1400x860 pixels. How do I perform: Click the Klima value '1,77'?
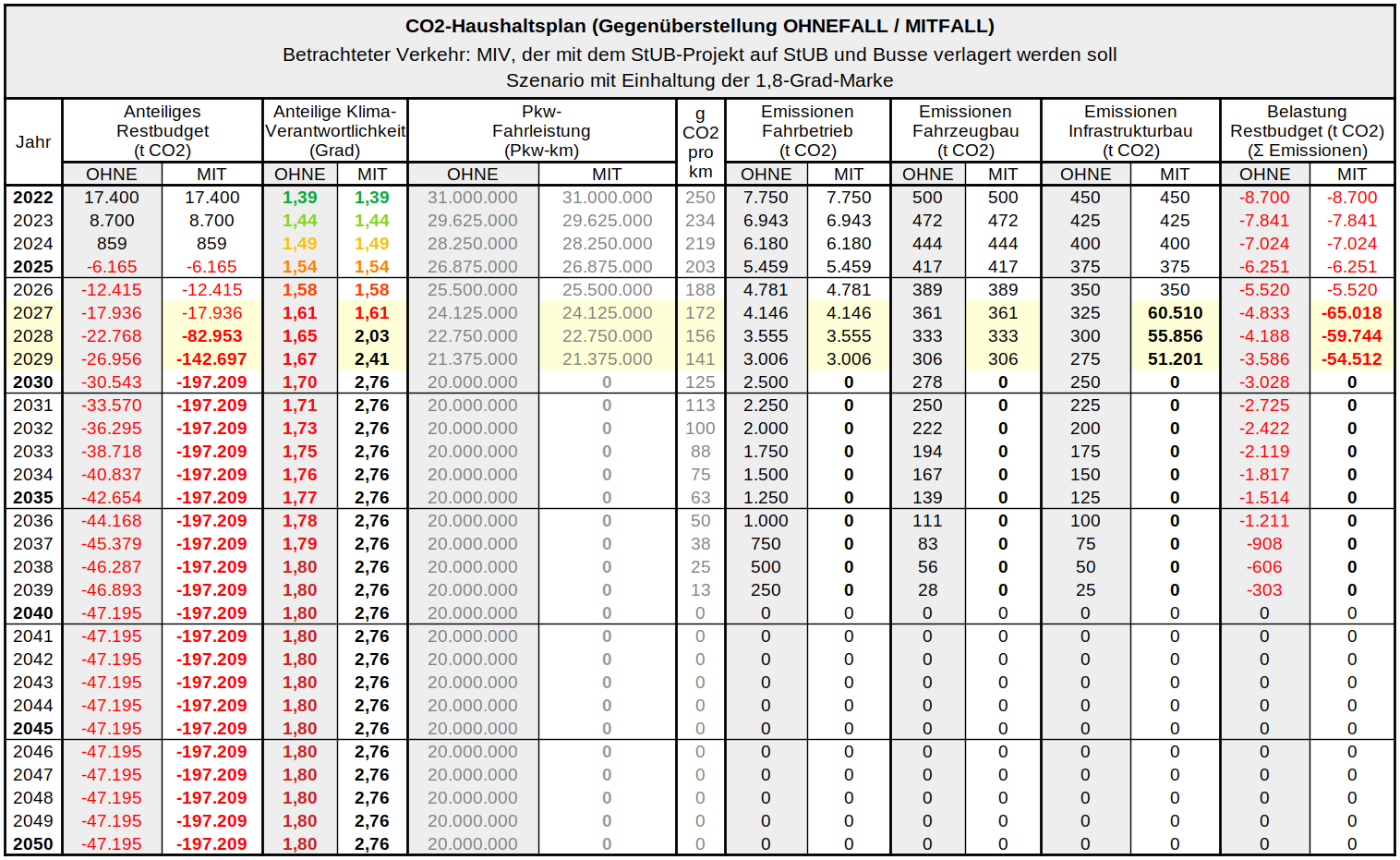tap(300, 498)
